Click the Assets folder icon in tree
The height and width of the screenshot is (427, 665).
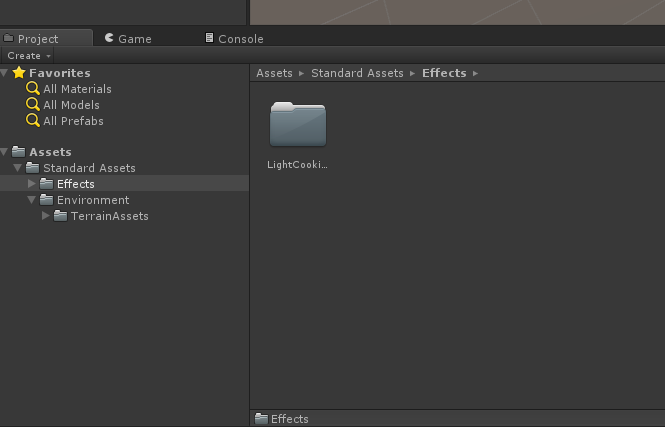point(19,151)
